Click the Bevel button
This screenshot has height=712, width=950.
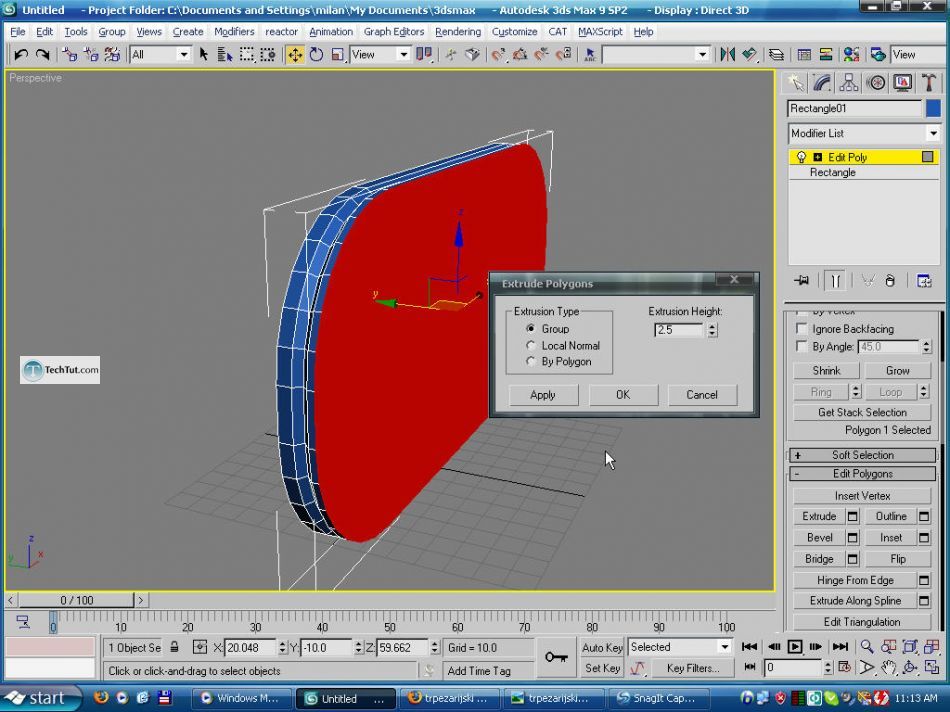(820, 537)
